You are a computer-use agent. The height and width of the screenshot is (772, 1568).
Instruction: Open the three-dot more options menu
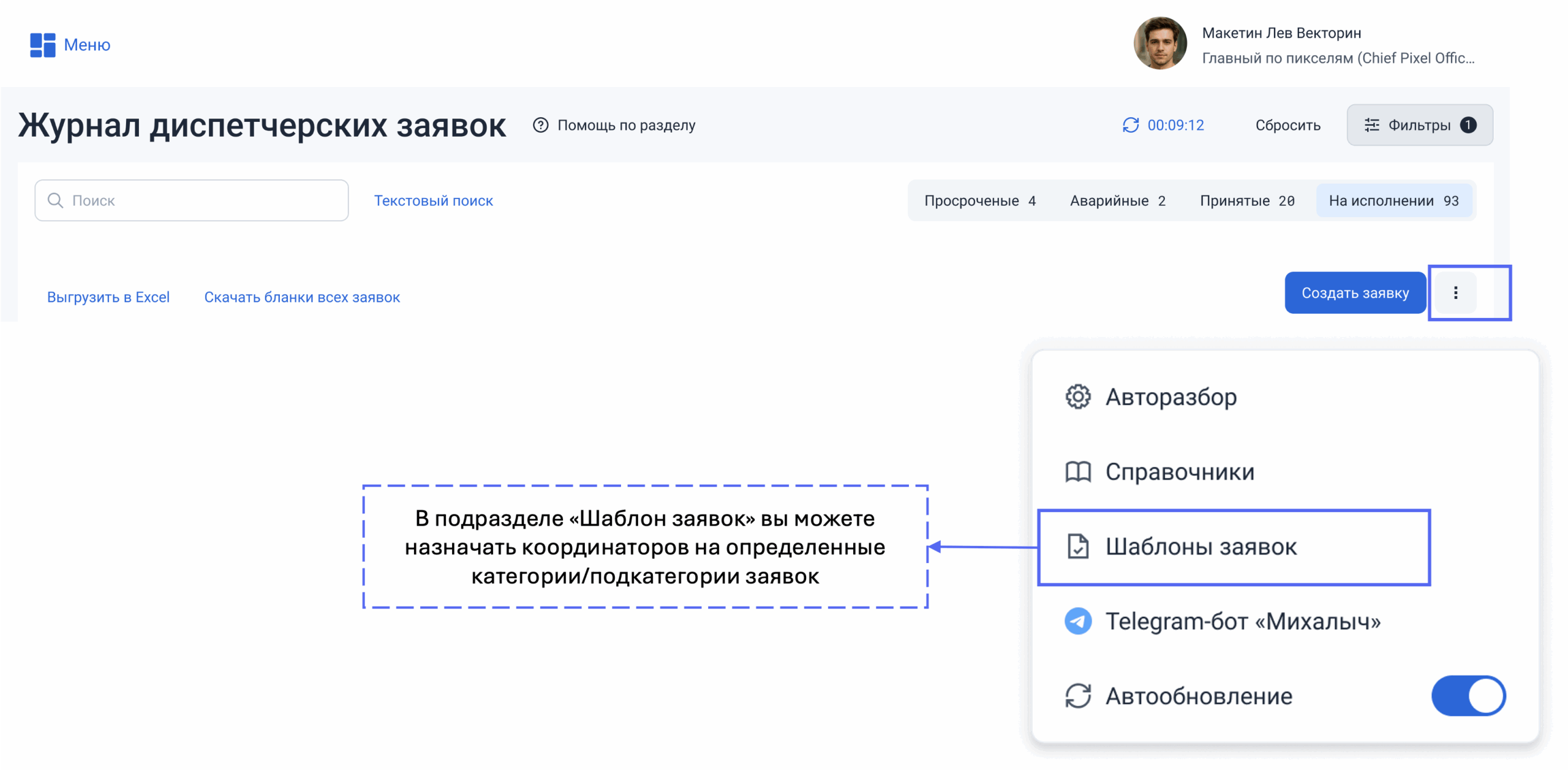[1455, 293]
